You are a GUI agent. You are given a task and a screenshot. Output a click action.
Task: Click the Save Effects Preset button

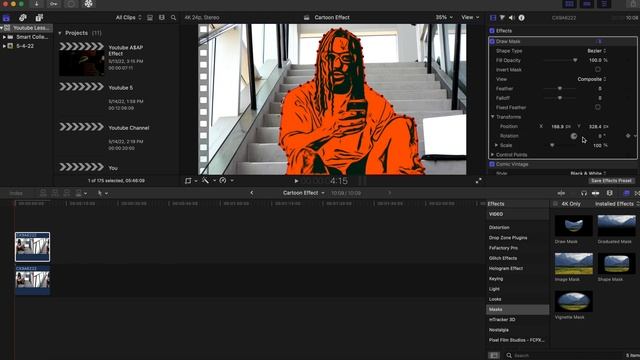[x=611, y=181]
